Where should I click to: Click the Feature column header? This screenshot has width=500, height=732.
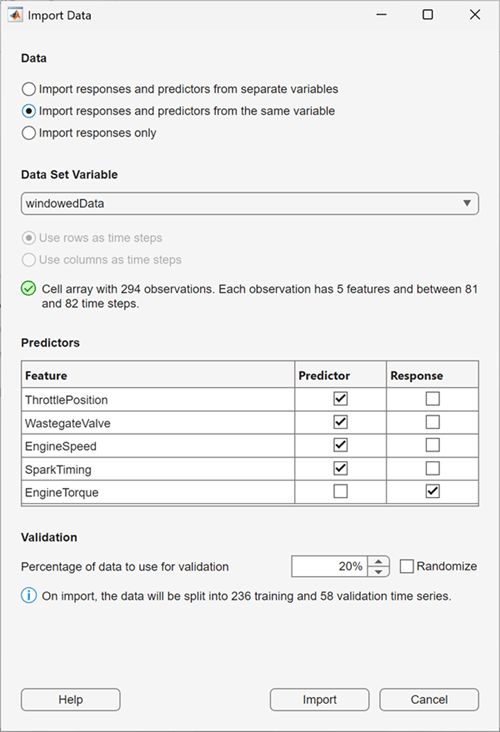click(158, 375)
